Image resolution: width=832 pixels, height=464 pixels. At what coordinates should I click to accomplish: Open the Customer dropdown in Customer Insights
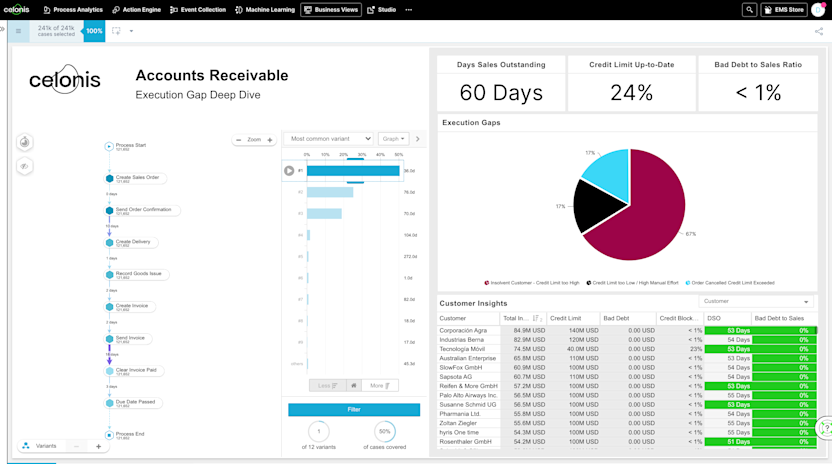tap(756, 302)
